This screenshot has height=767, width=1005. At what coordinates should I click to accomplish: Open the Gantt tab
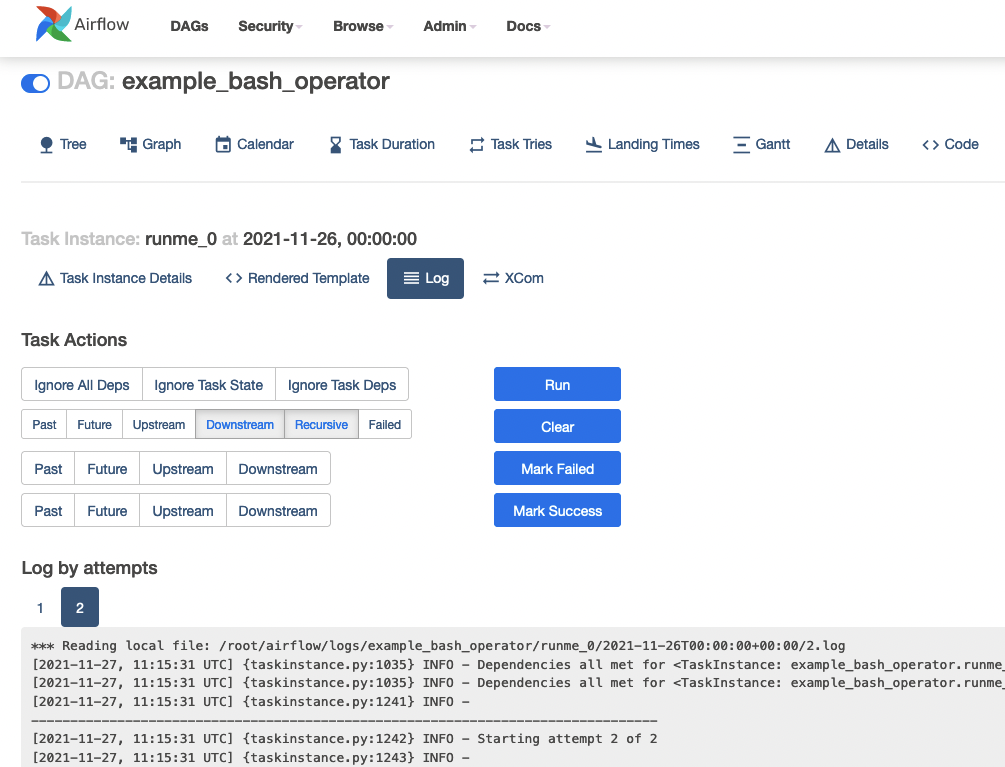click(761, 145)
